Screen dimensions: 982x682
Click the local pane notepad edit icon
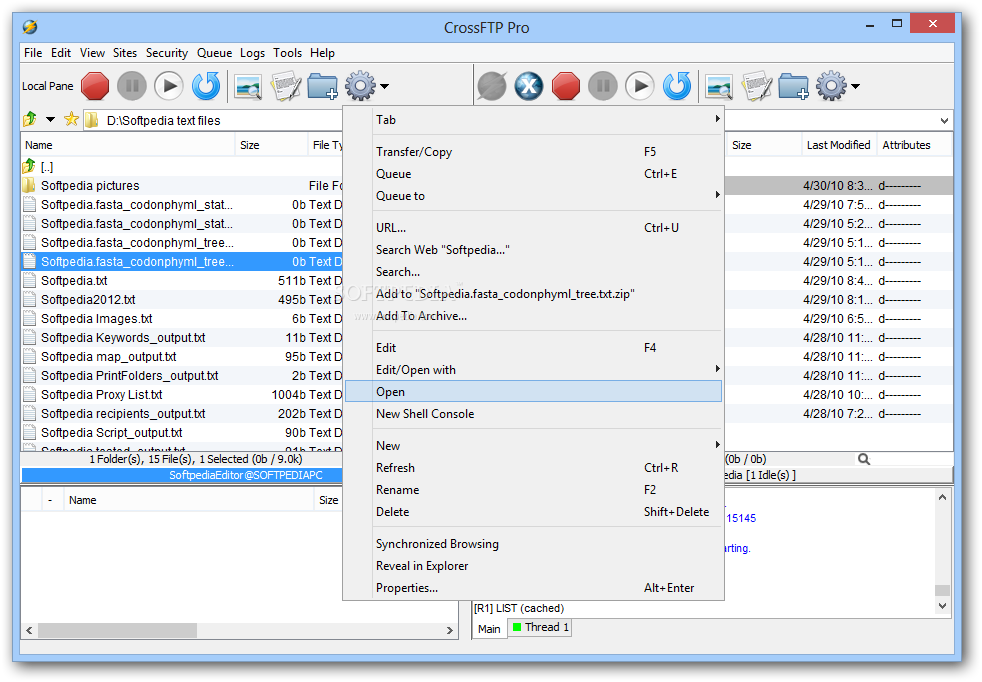(286, 86)
